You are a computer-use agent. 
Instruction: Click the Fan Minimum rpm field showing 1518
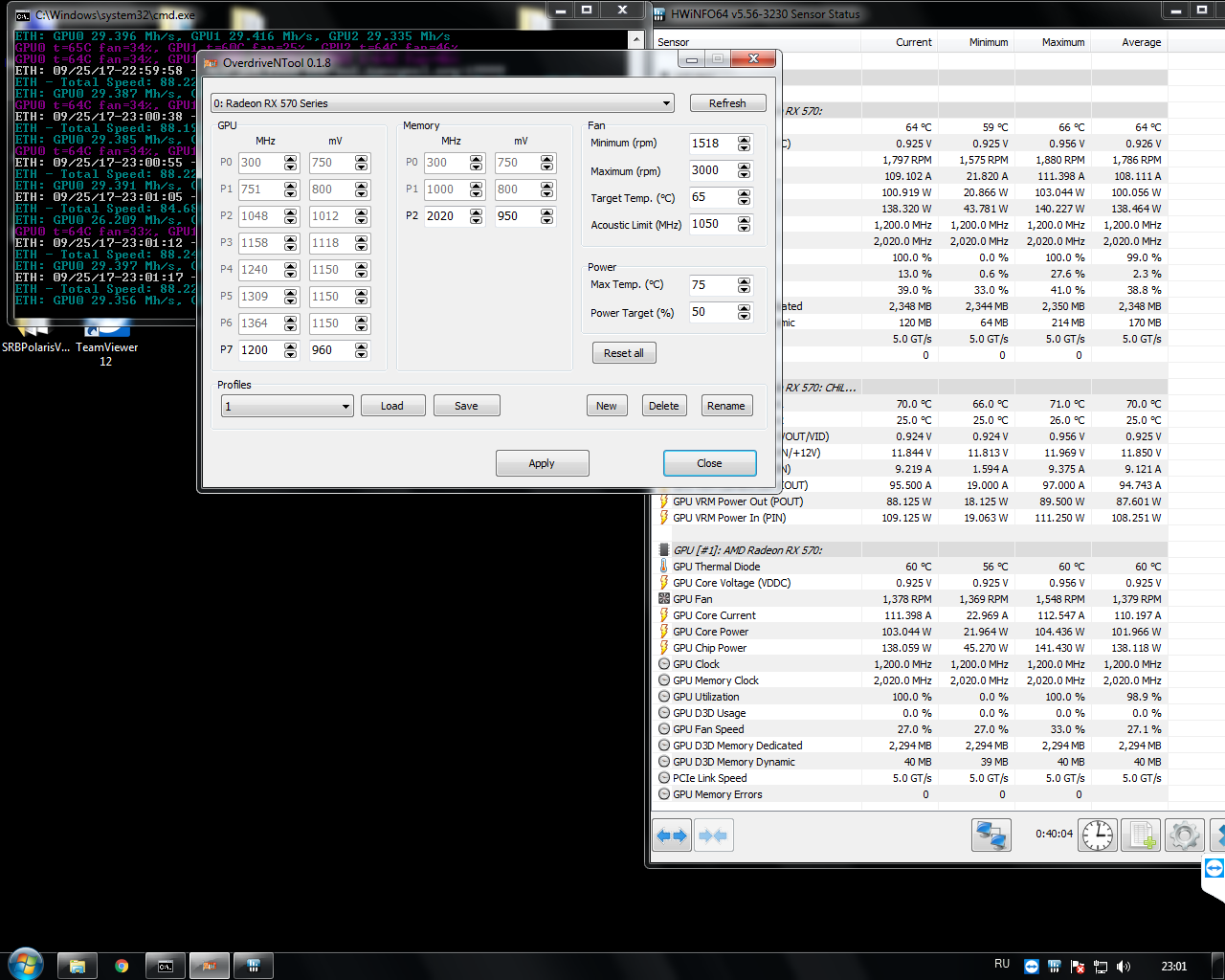tap(713, 144)
